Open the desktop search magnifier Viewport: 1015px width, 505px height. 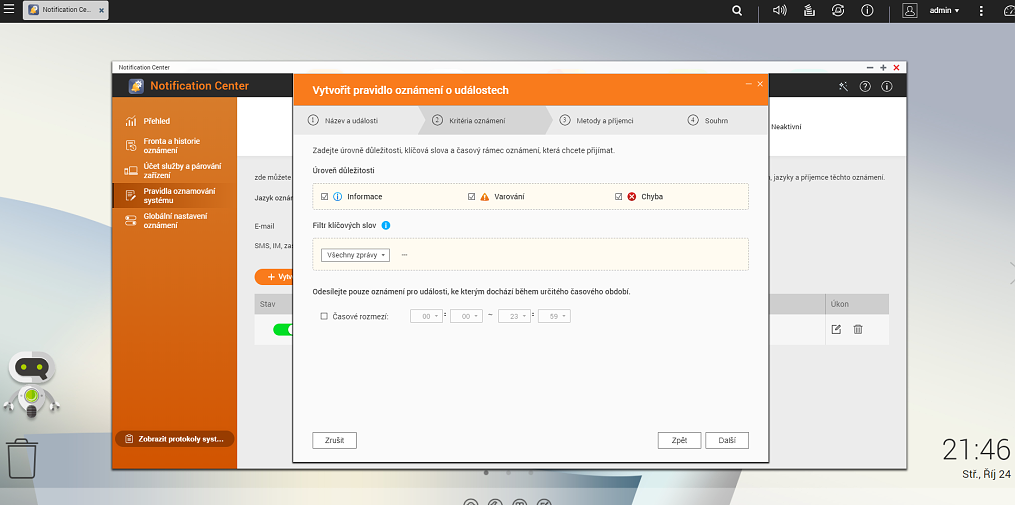737,10
